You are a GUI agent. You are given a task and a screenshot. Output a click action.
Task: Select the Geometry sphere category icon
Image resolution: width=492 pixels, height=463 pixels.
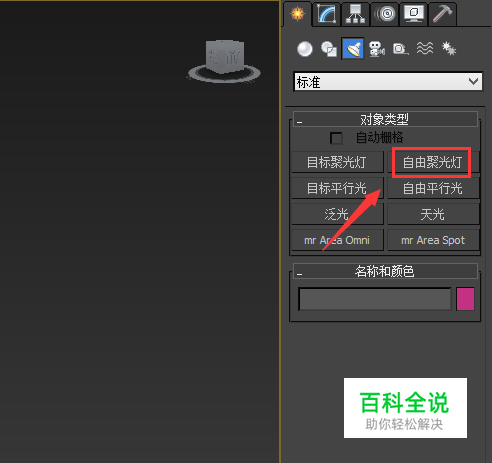(x=305, y=49)
